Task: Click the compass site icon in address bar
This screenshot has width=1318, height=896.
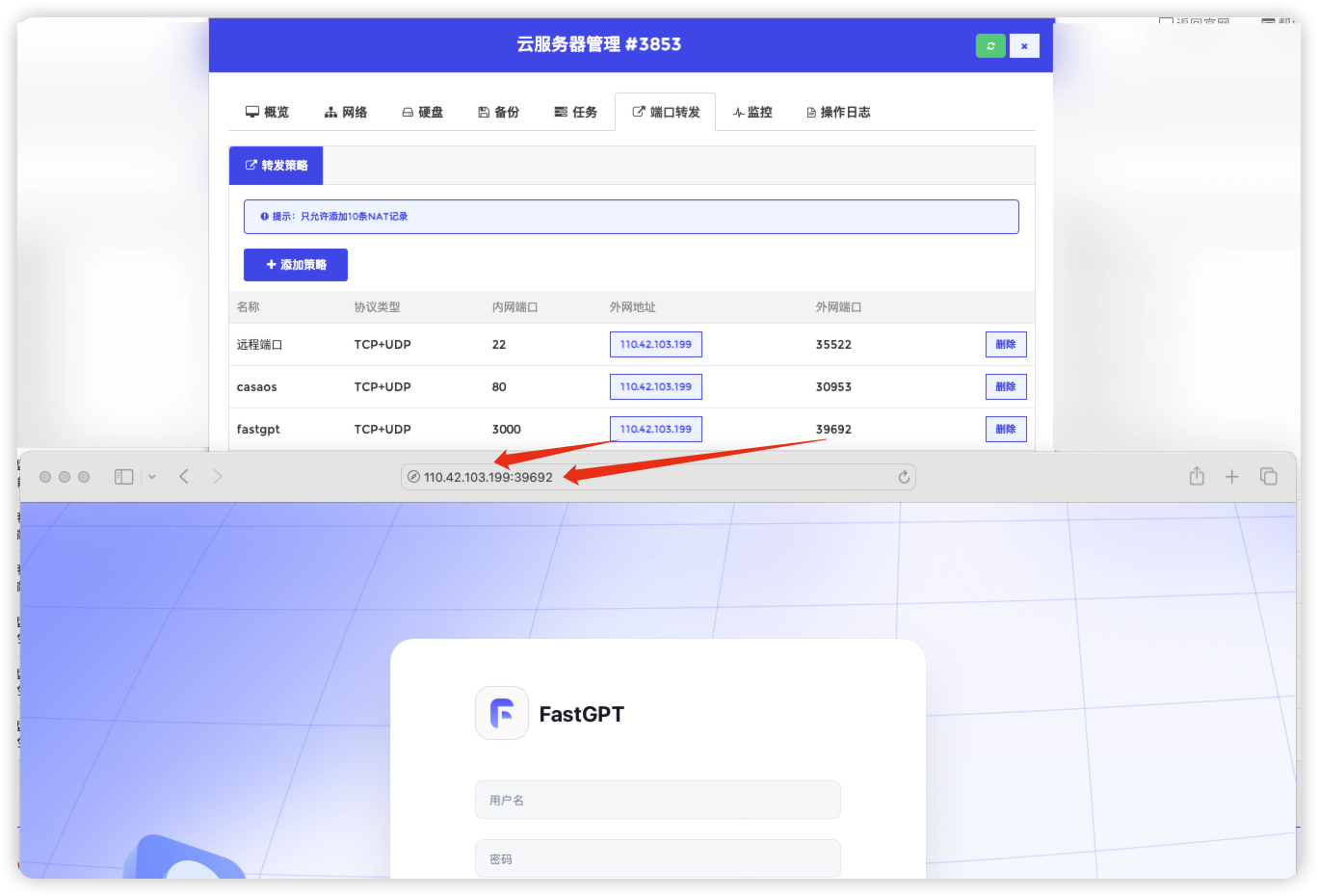Action: click(x=413, y=477)
